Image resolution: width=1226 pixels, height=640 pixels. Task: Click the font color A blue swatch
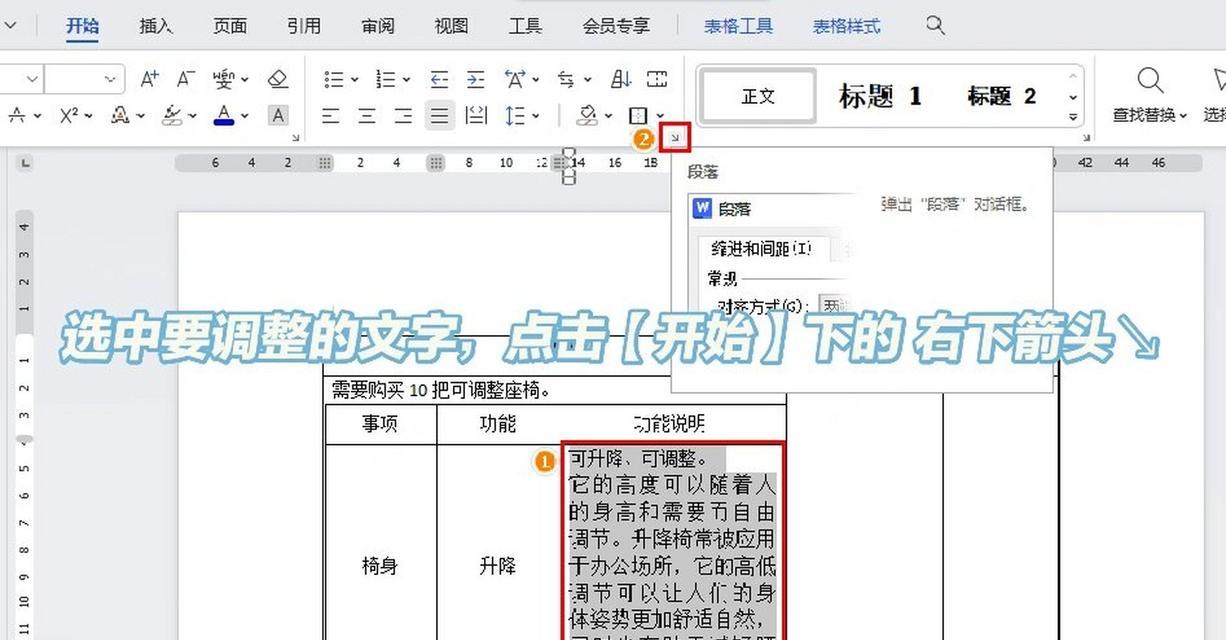coord(224,115)
